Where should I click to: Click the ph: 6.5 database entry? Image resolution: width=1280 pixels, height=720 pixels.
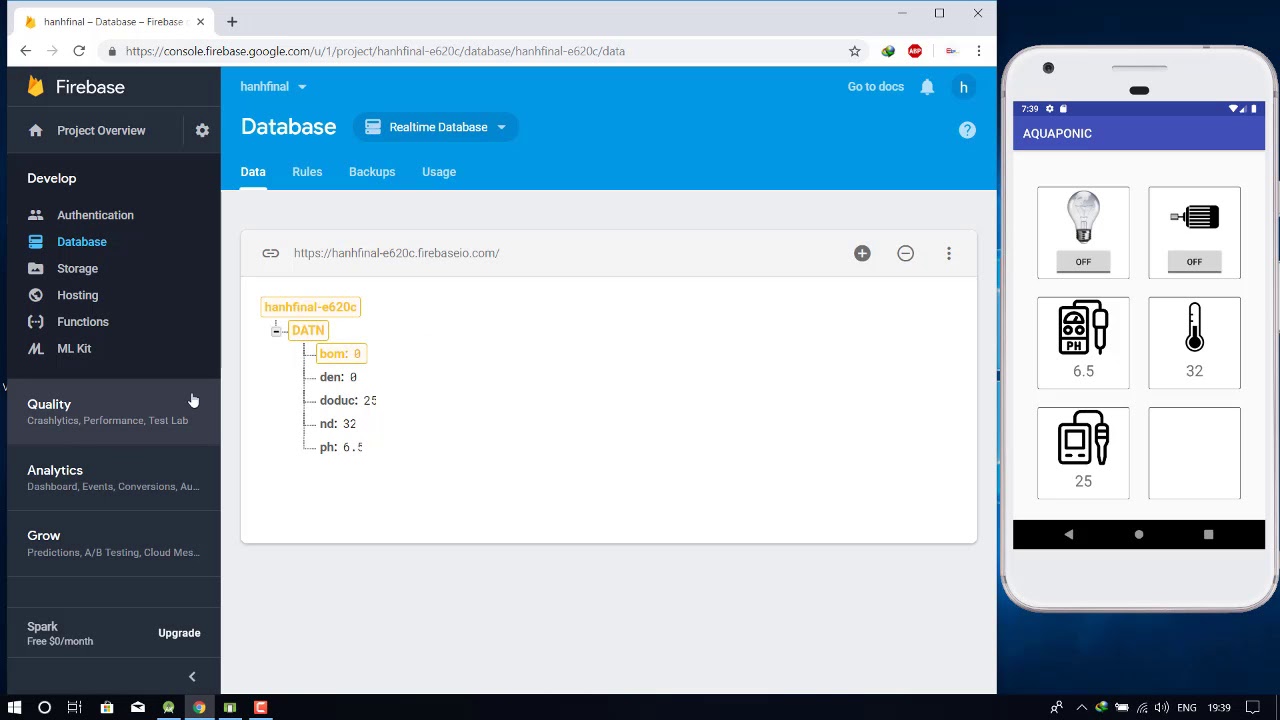point(341,447)
